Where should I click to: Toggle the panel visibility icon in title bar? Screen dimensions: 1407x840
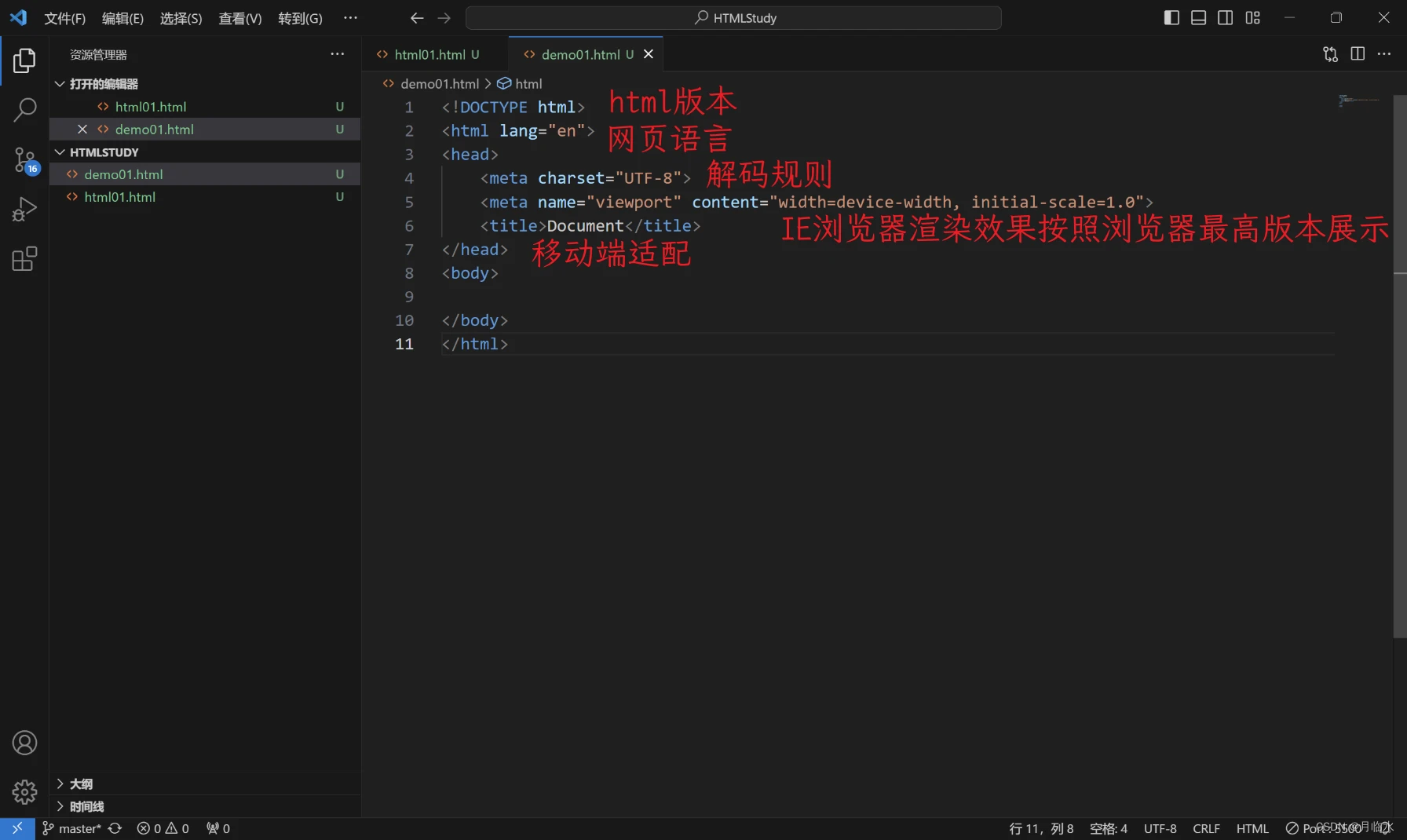[1198, 17]
